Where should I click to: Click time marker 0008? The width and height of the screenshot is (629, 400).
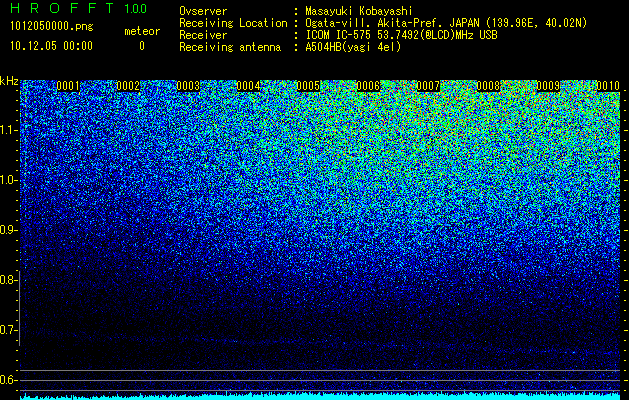tap(488, 86)
